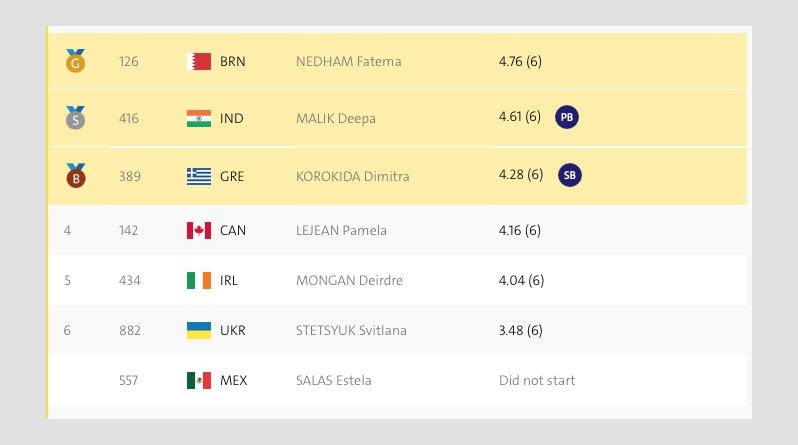798x445 pixels.
Task: Click the Canada flag icon
Action: point(199,230)
